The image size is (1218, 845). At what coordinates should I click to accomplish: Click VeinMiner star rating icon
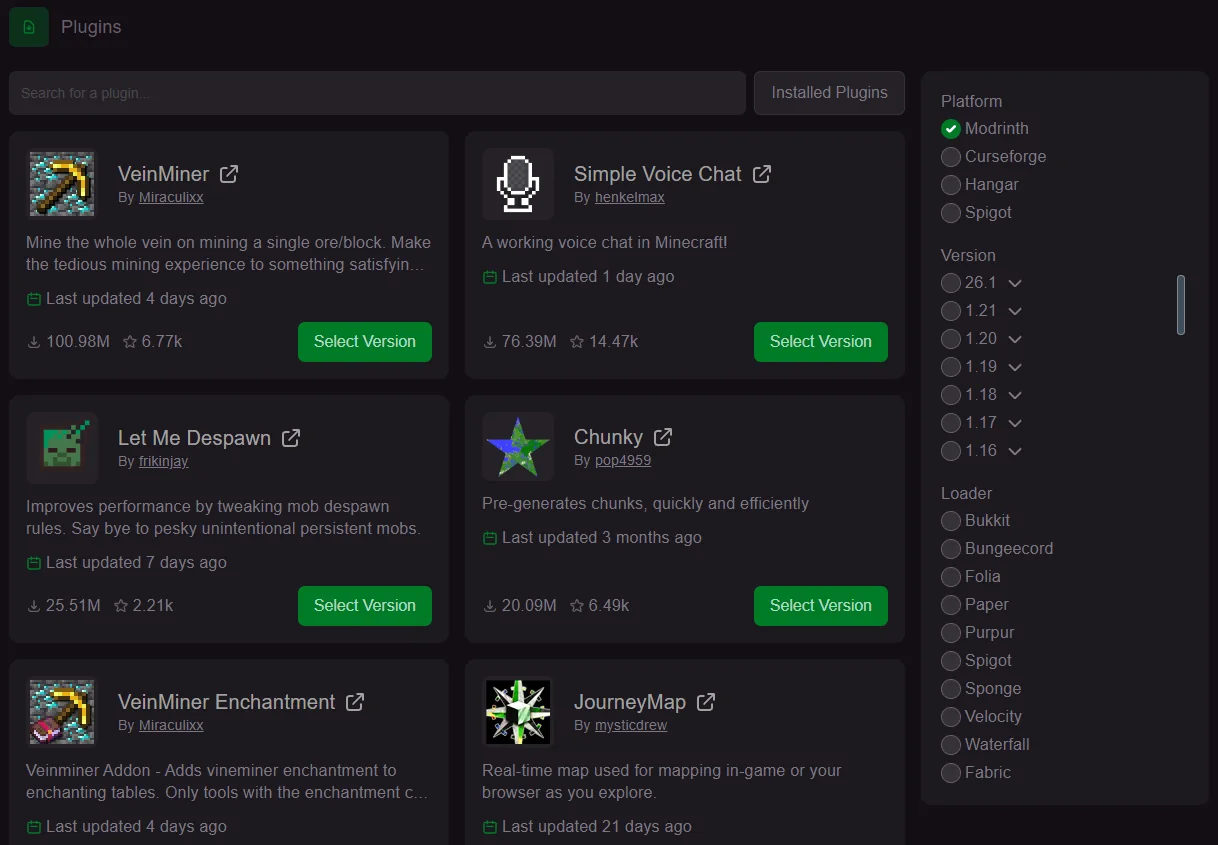point(130,342)
